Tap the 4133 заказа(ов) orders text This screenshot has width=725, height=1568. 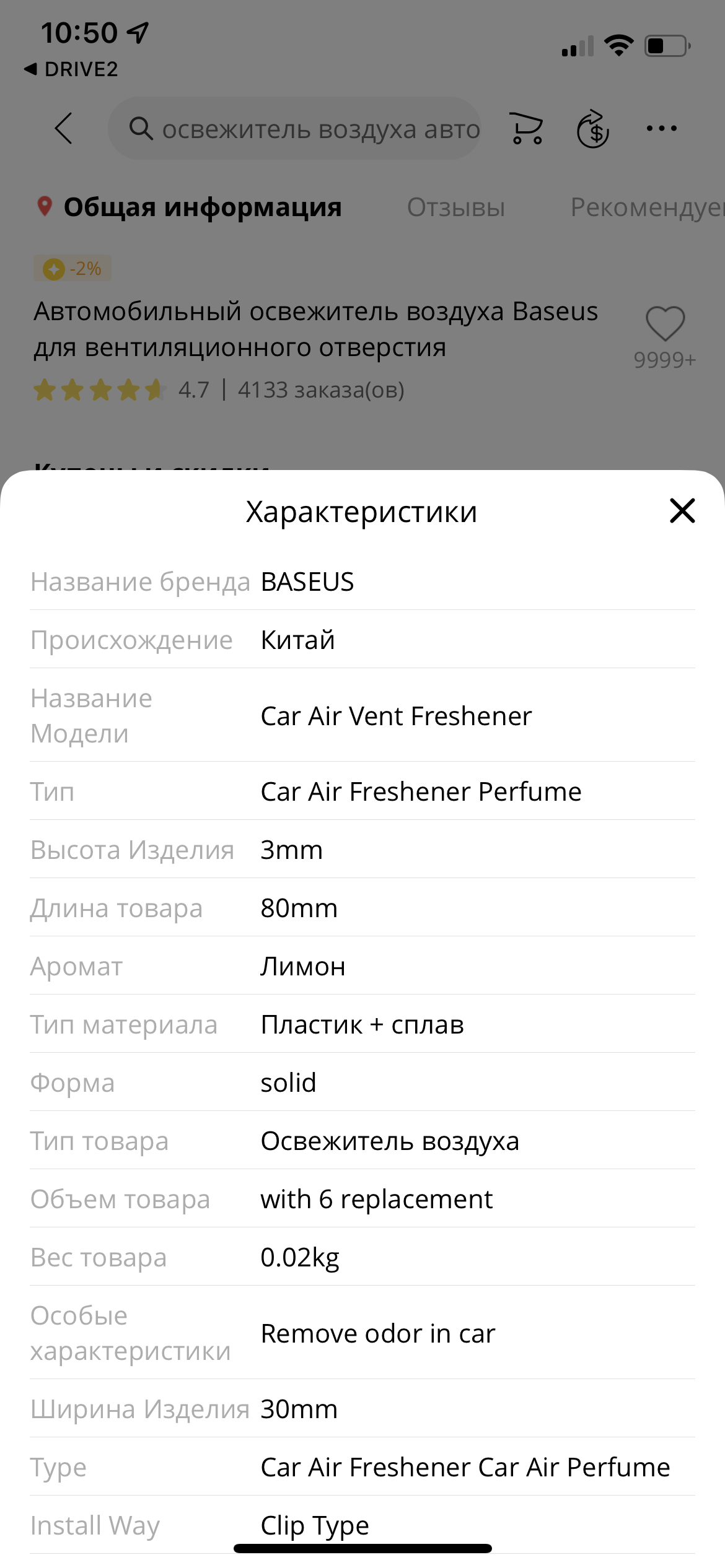point(321,390)
